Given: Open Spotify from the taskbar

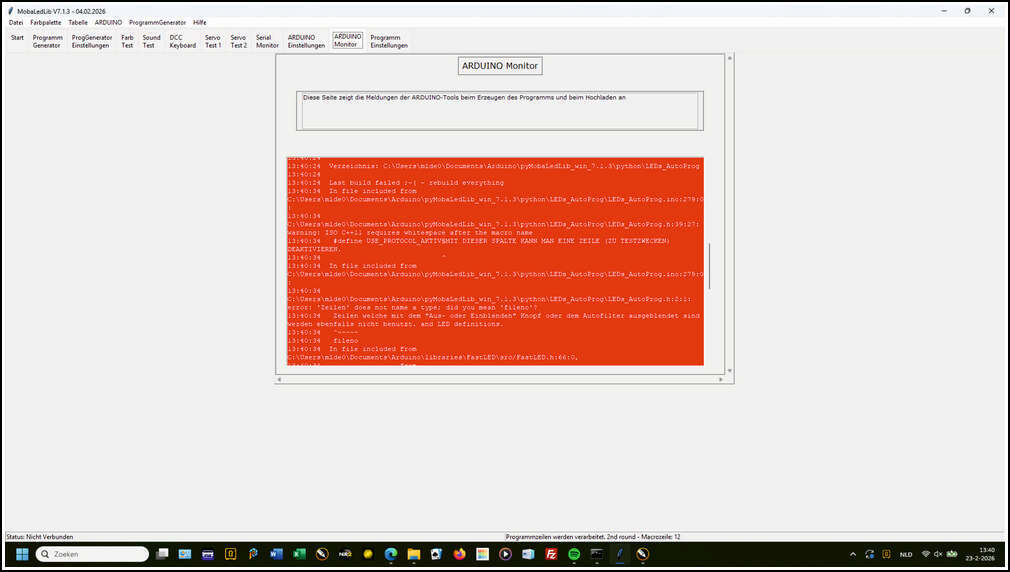Looking at the screenshot, I should pyautogui.click(x=574, y=553).
